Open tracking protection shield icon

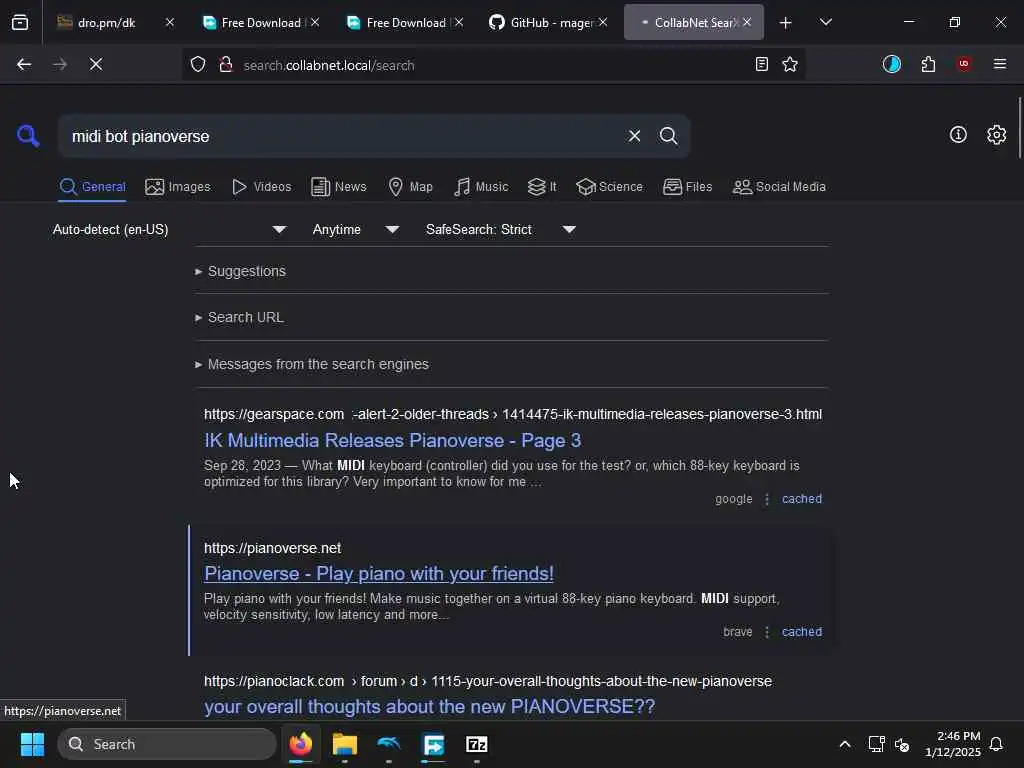pyautogui.click(x=198, y=64)
